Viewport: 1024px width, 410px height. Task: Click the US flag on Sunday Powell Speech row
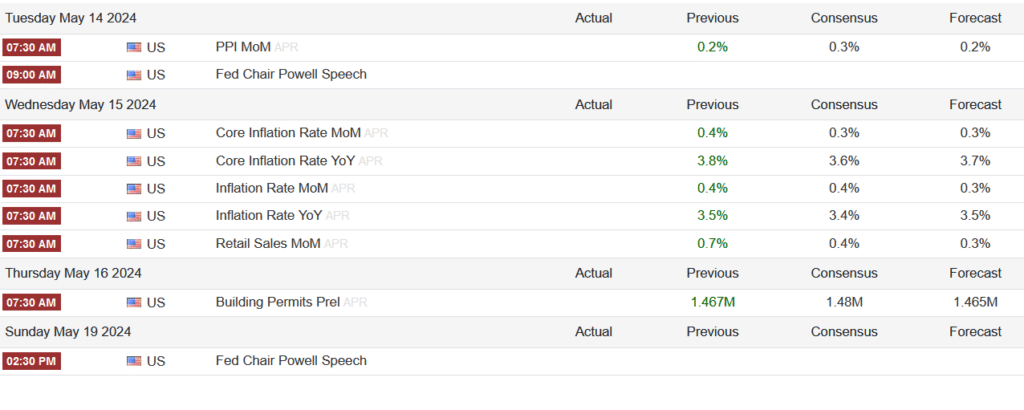point(134,360)
